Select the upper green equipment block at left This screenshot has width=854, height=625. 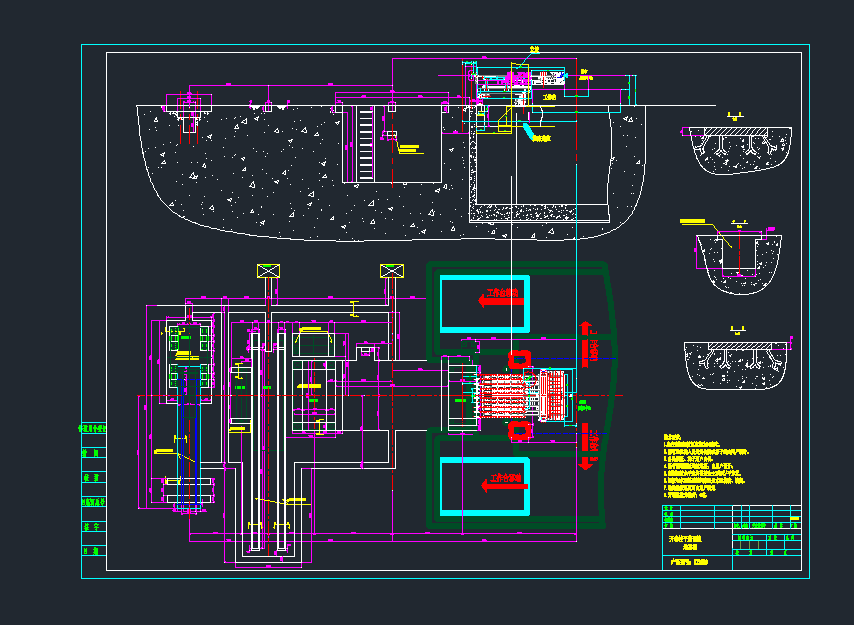[x=186, y=340]
